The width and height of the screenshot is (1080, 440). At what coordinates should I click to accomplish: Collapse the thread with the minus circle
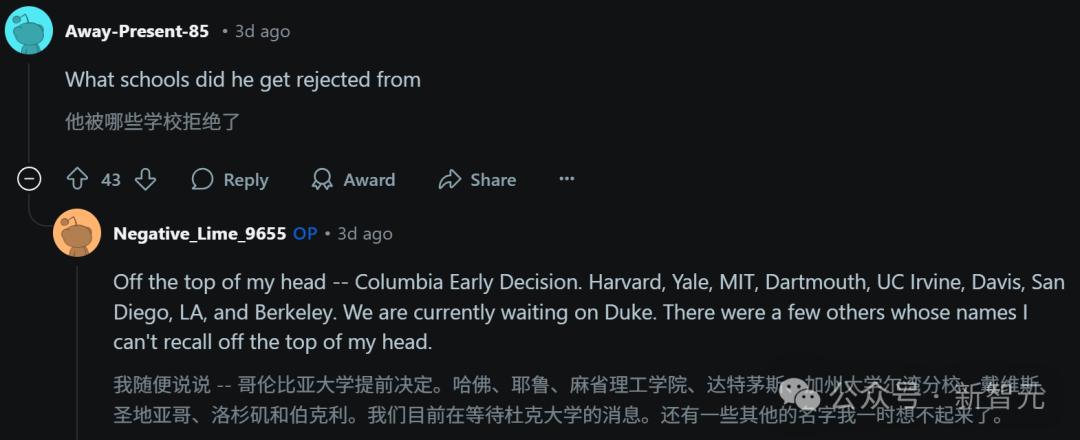click(x=29, y=180)
